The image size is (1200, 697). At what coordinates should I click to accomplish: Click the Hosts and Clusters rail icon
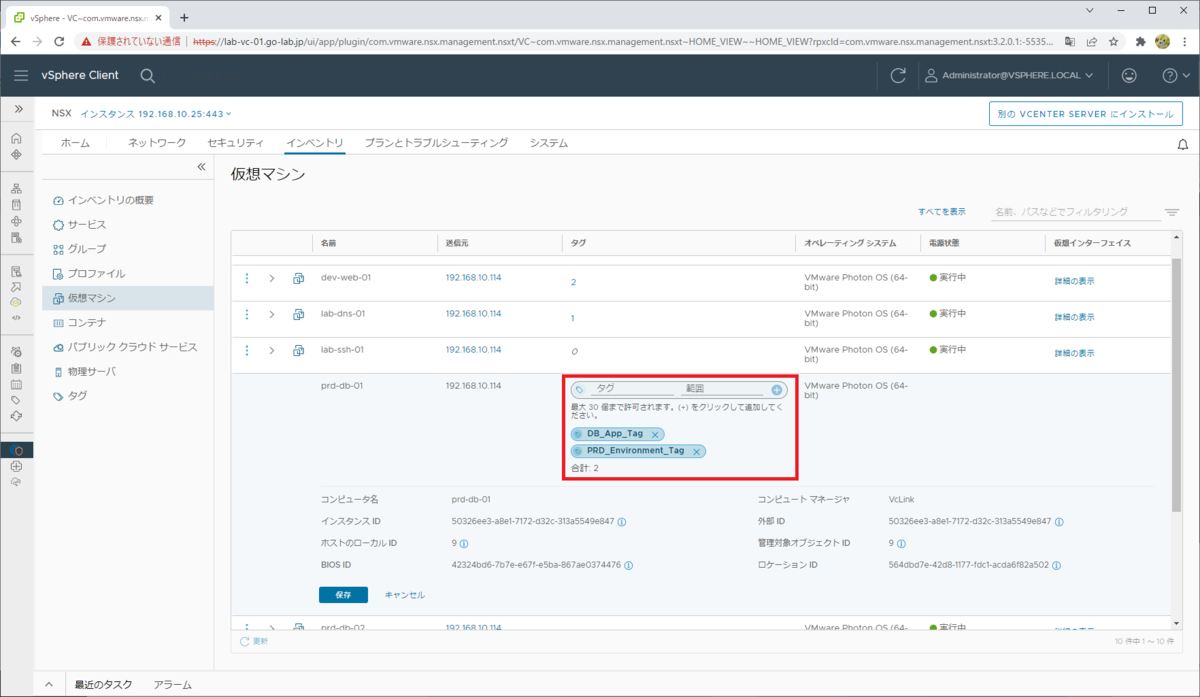point(16,188)
